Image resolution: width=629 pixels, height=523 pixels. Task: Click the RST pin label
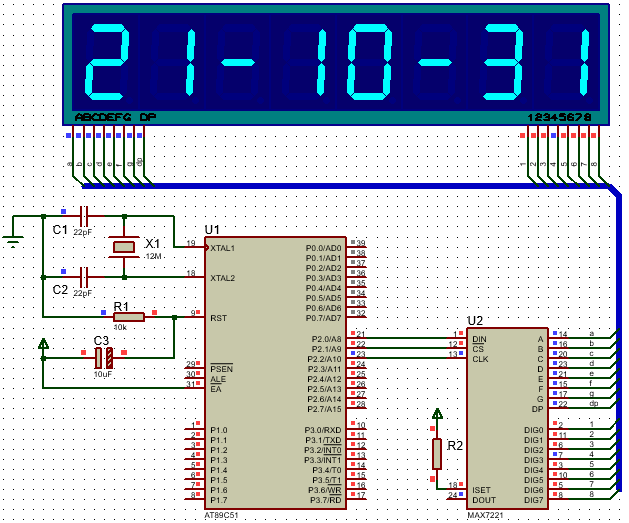click(219, 318)
